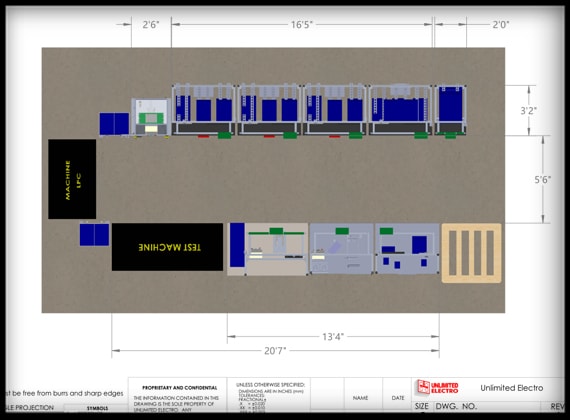Click the Unlimited Electro title text
The height and width of the screenshot is (420, 570).
[512, 388]
